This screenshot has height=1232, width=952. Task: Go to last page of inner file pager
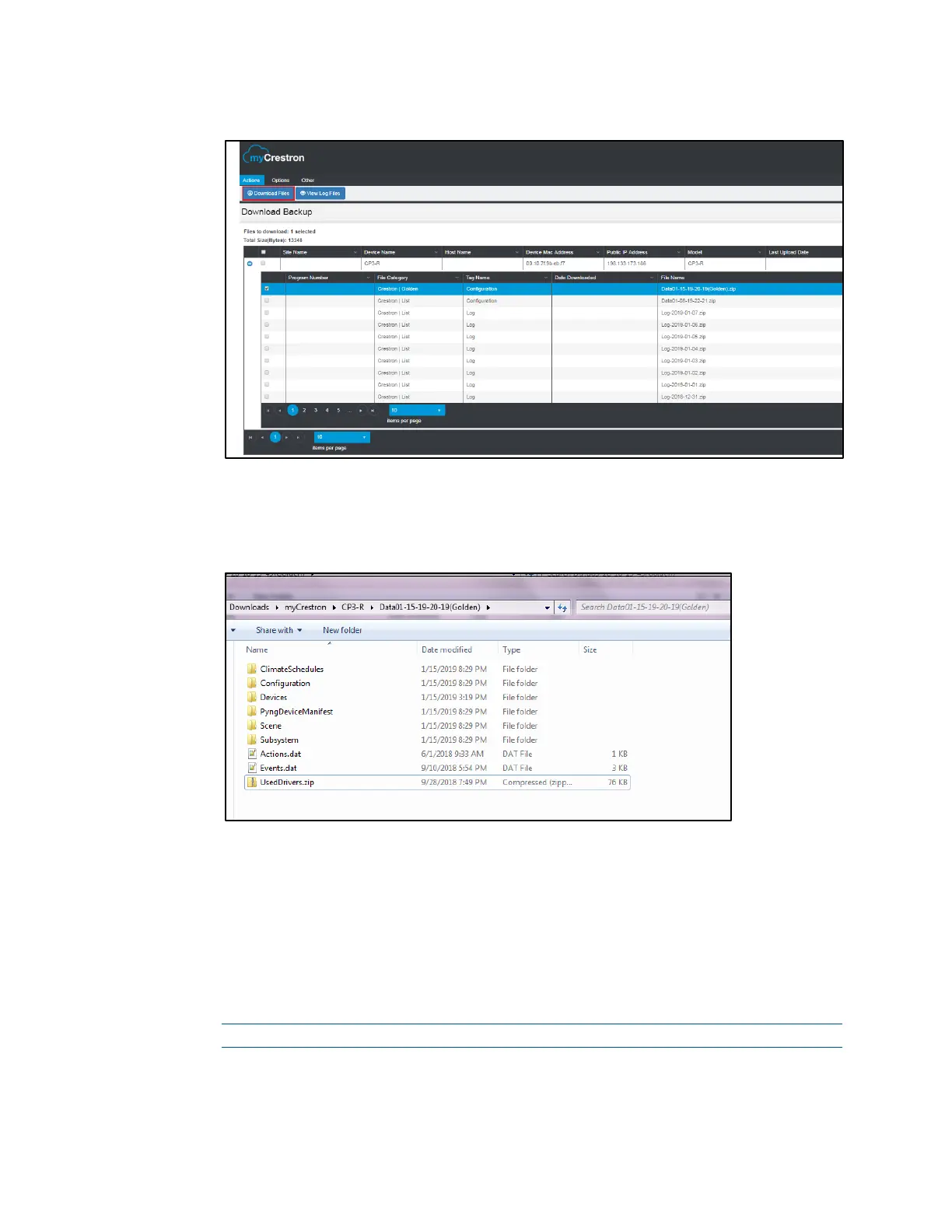373,411
